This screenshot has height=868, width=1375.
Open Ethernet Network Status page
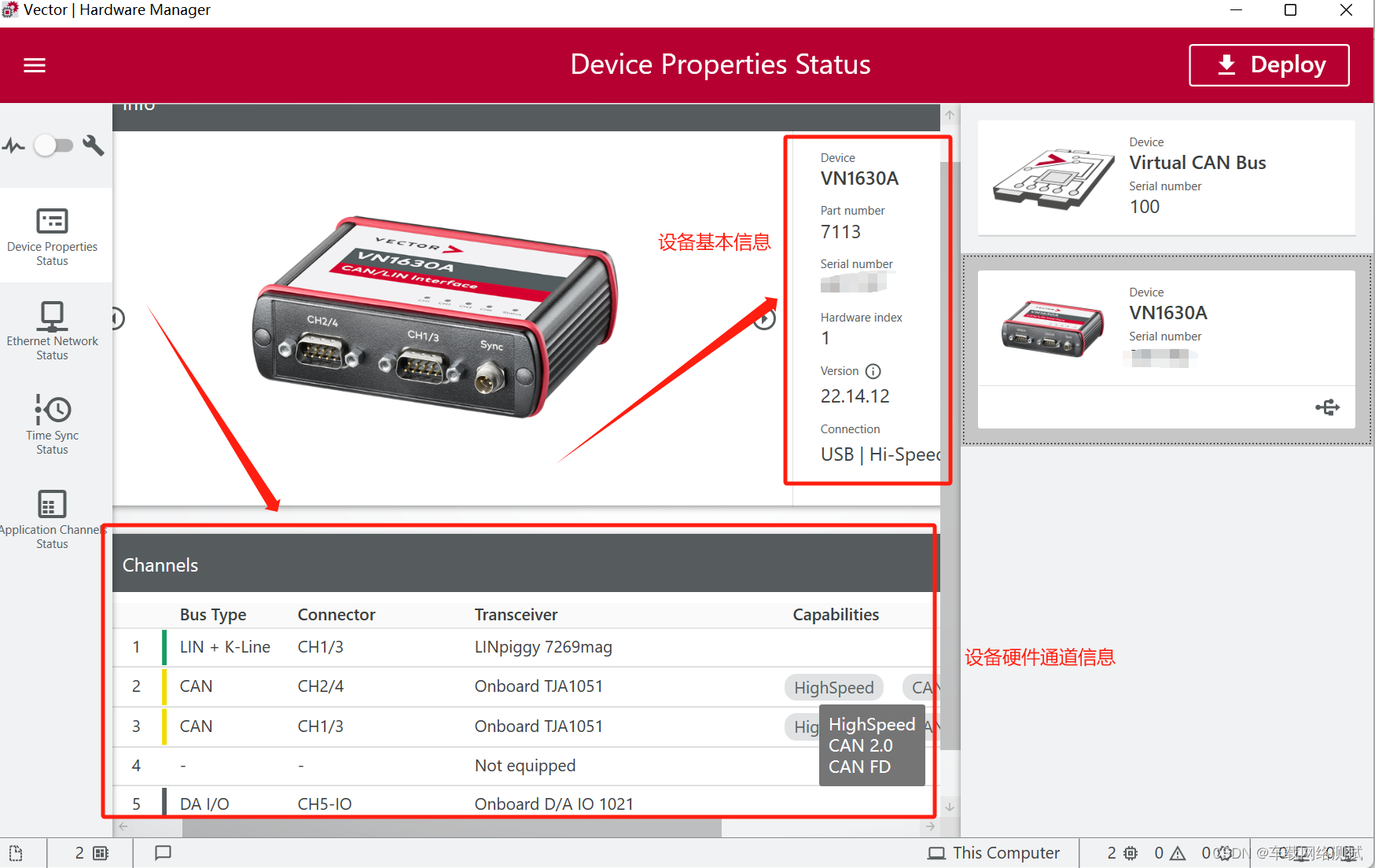click(53, 331)
